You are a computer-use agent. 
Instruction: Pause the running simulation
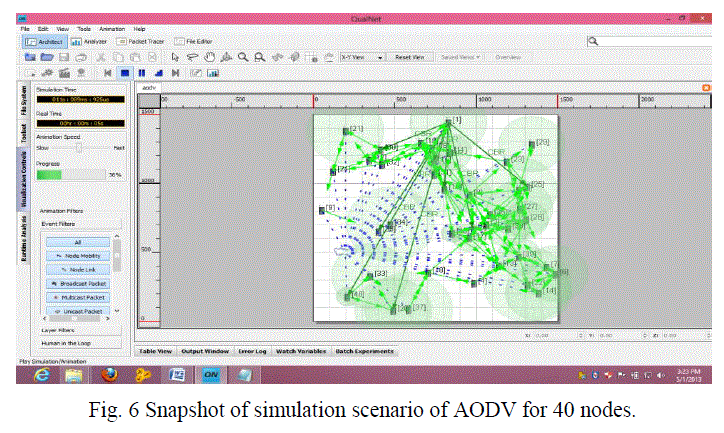coord(142,72)
